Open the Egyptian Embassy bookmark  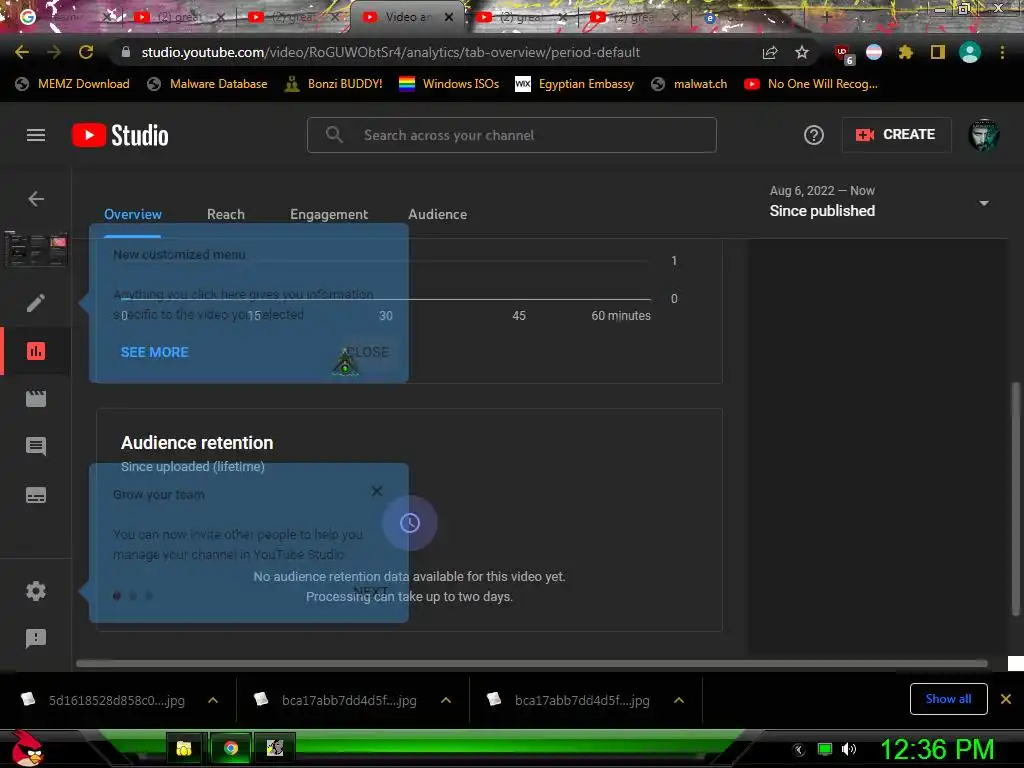tap(575, 84)
